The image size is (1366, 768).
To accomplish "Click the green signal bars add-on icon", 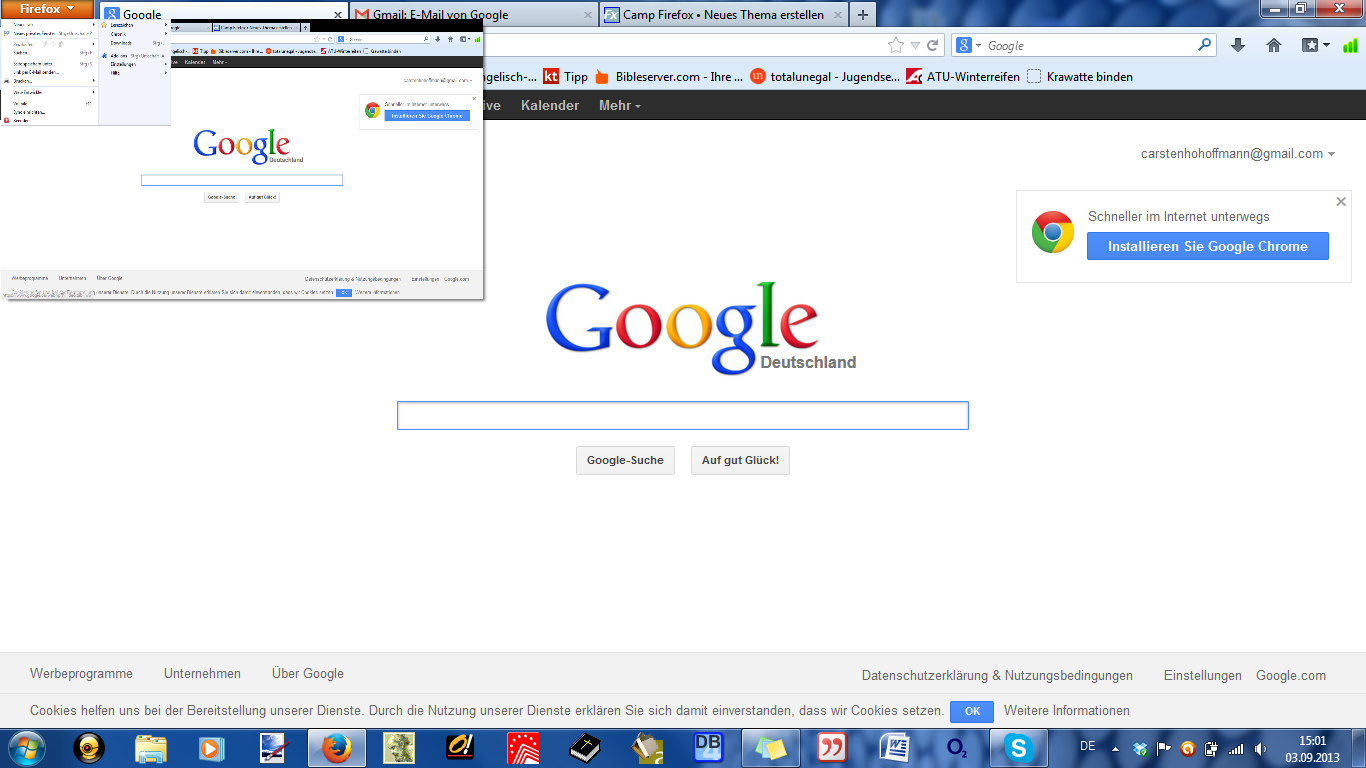I will click(x=1352, y=45).
